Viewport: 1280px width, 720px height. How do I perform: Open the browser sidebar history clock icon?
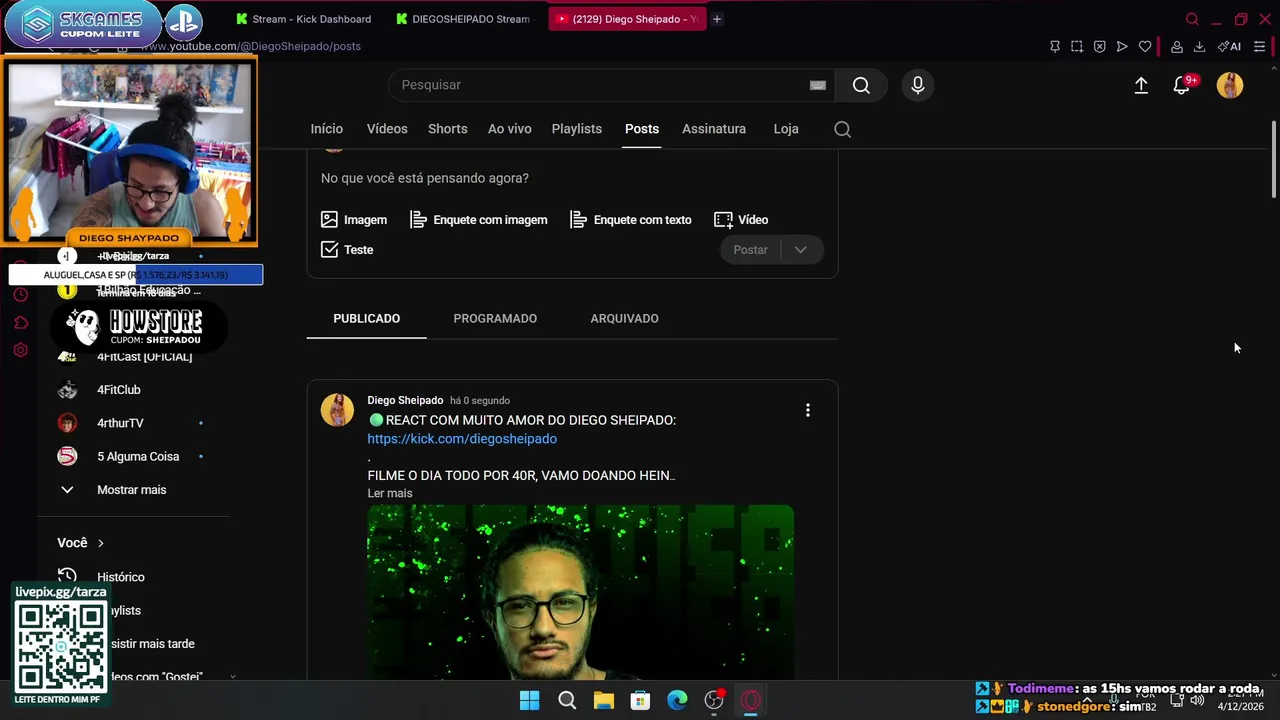[20, 295]
